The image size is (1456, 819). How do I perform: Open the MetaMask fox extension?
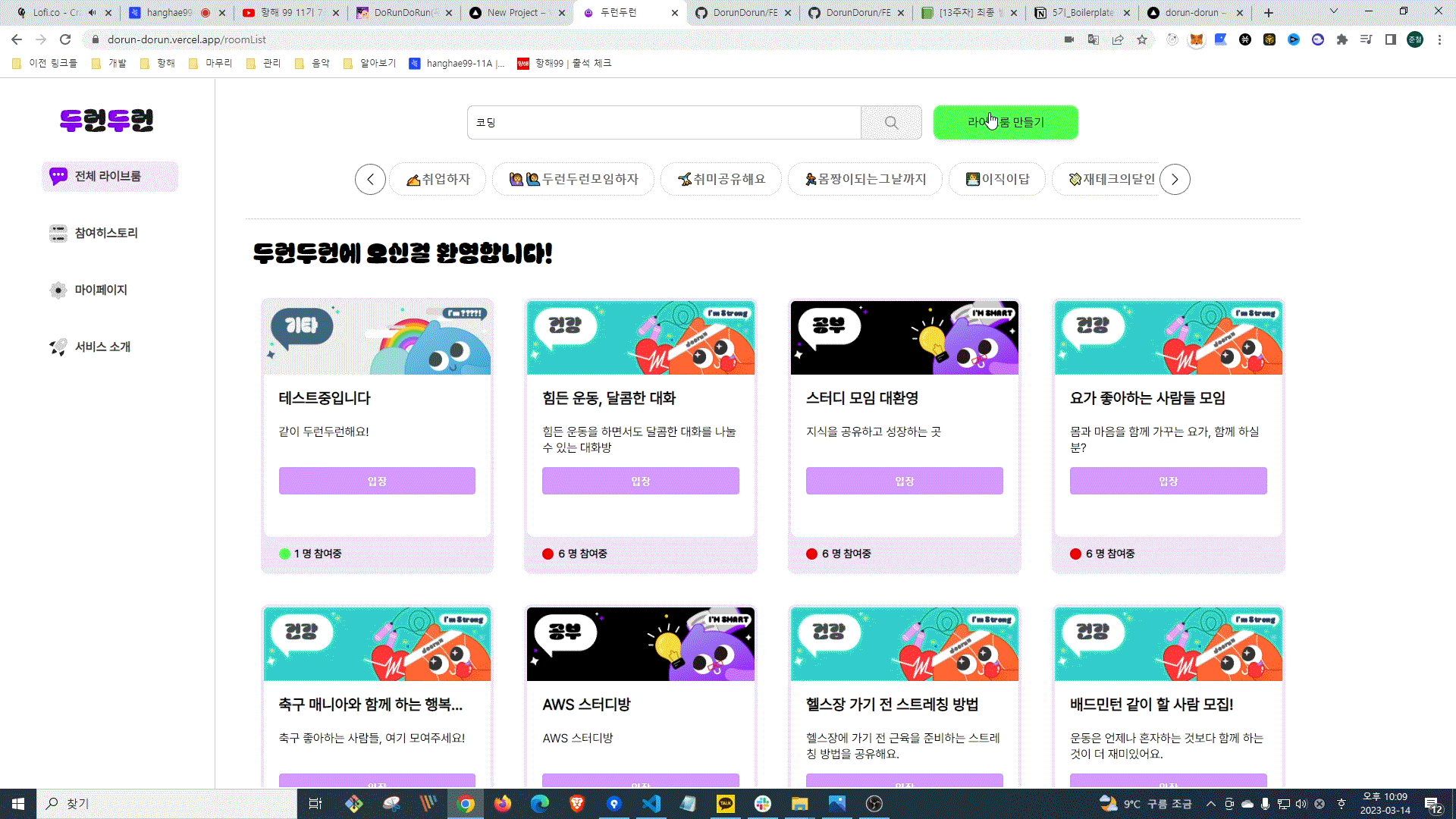[1197, 39]
